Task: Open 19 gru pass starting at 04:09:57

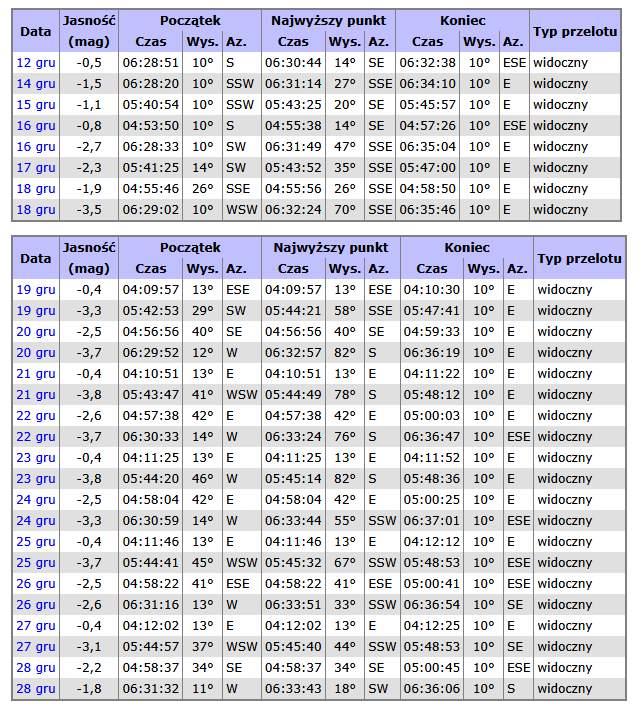Action: (x=36, y=289)
